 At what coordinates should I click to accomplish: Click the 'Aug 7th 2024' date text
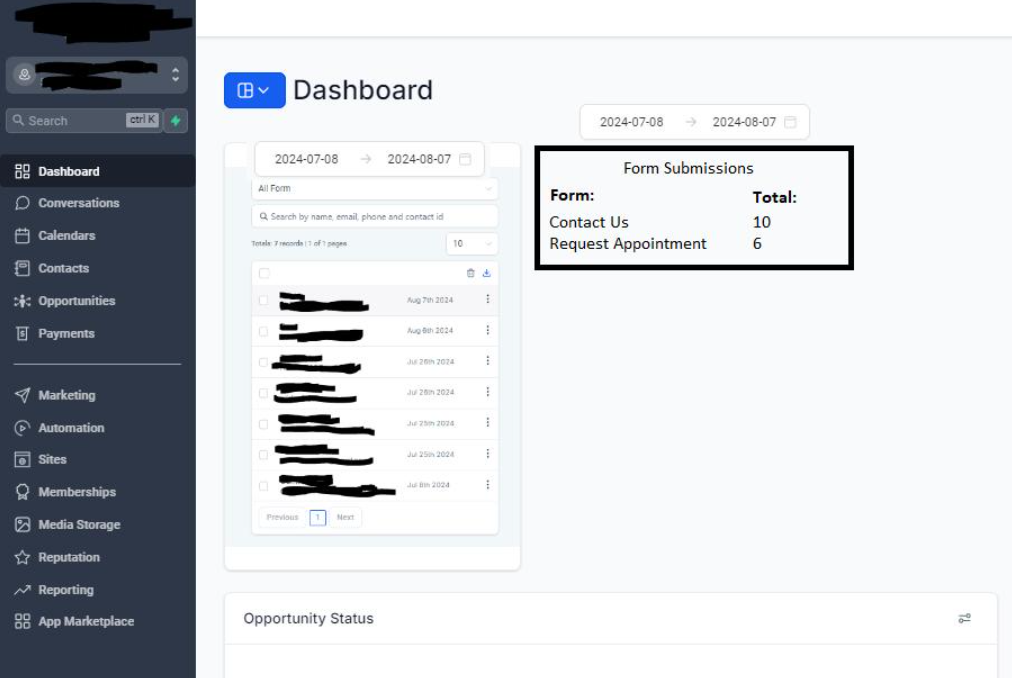click(x=430, y=300)
